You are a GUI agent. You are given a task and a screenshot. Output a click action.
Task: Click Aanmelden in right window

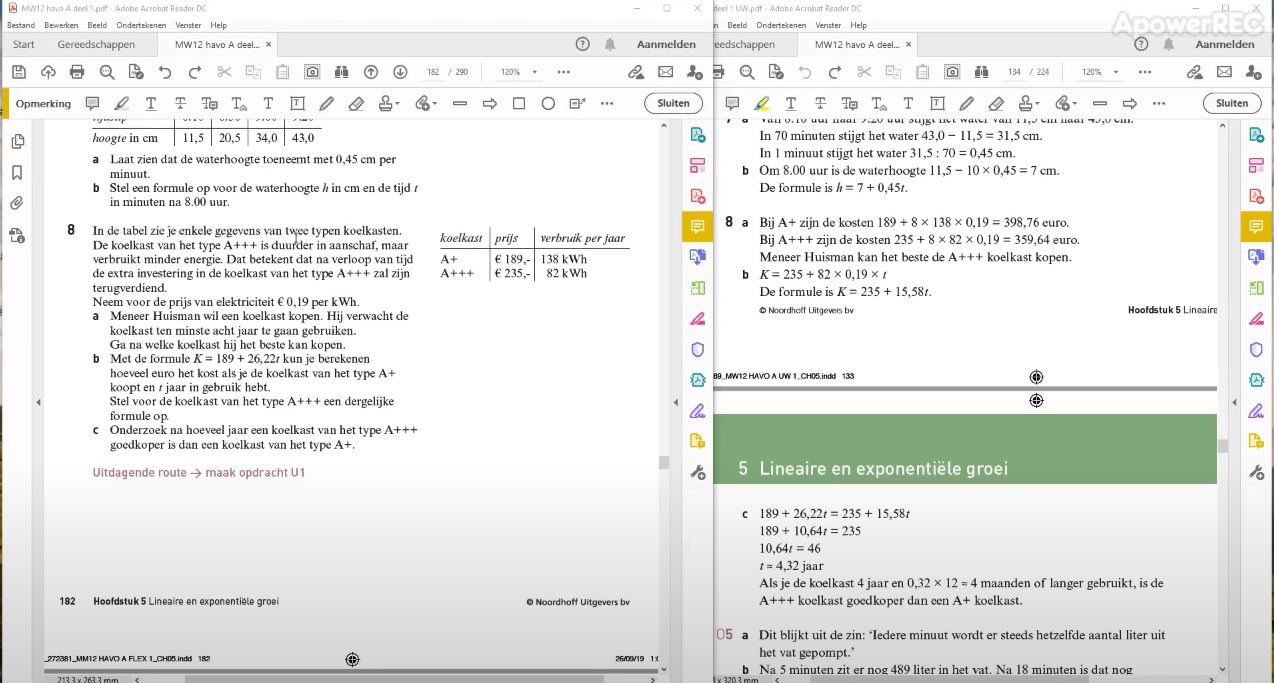point(1225,45)
